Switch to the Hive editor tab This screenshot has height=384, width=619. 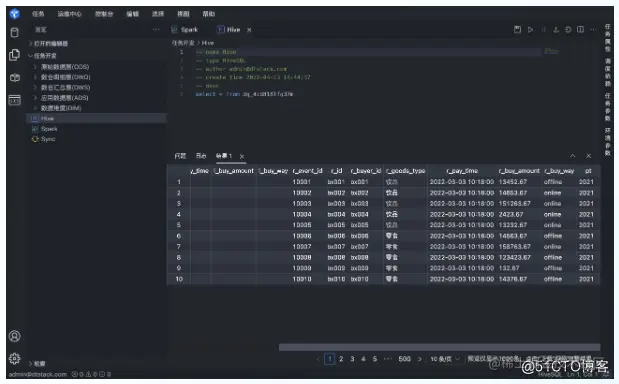[x=234, y=30]
